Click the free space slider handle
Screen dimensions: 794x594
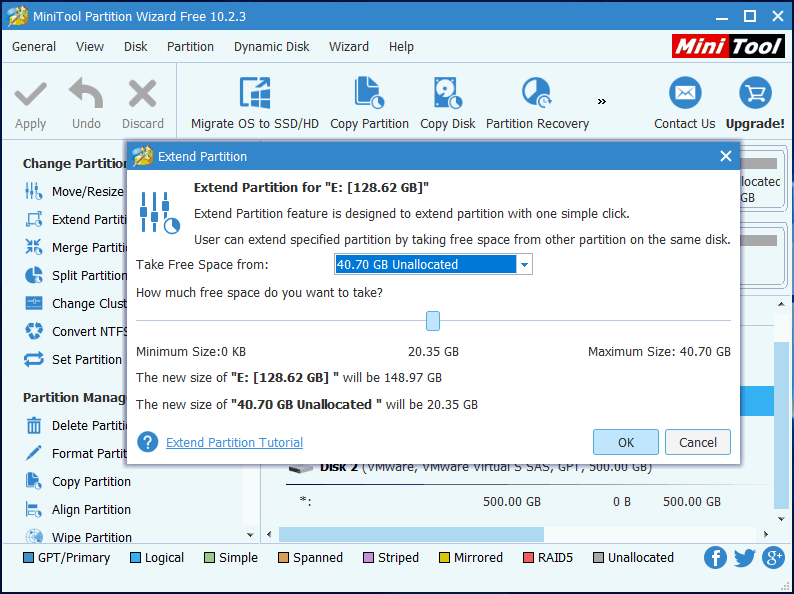point(433,321)
